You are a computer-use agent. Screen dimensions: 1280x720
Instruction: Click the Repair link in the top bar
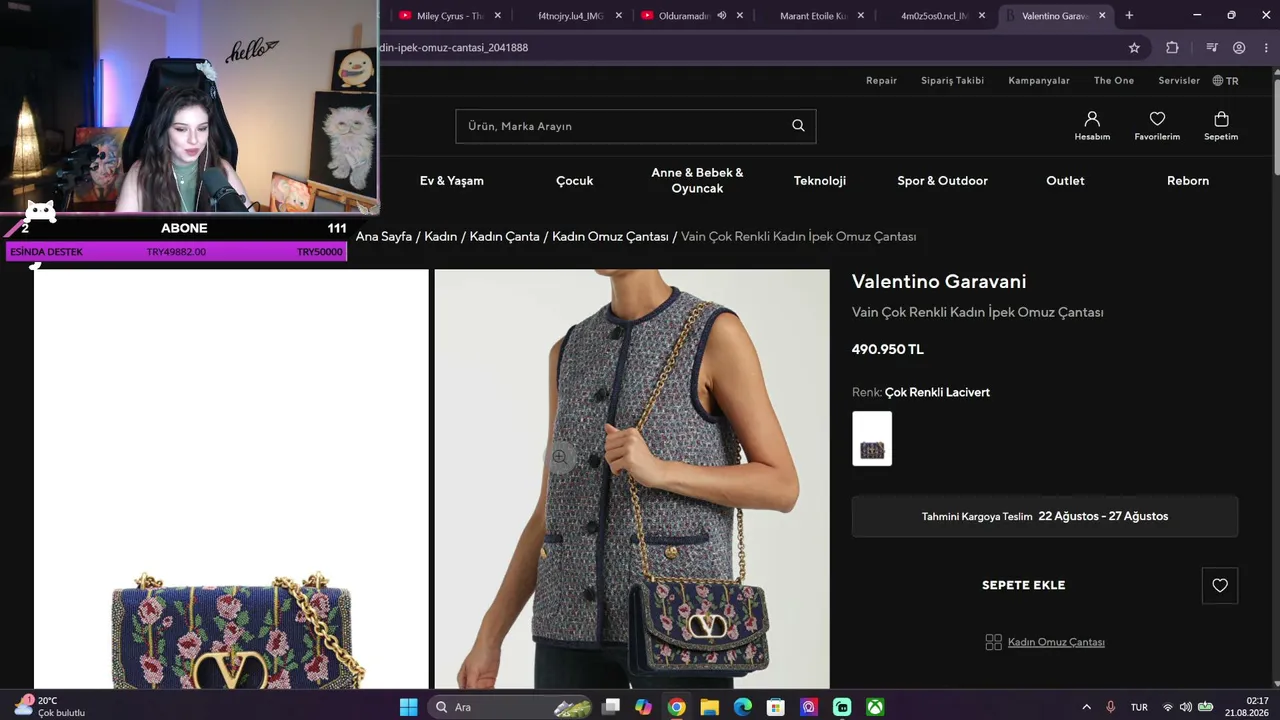coord(881,80)
